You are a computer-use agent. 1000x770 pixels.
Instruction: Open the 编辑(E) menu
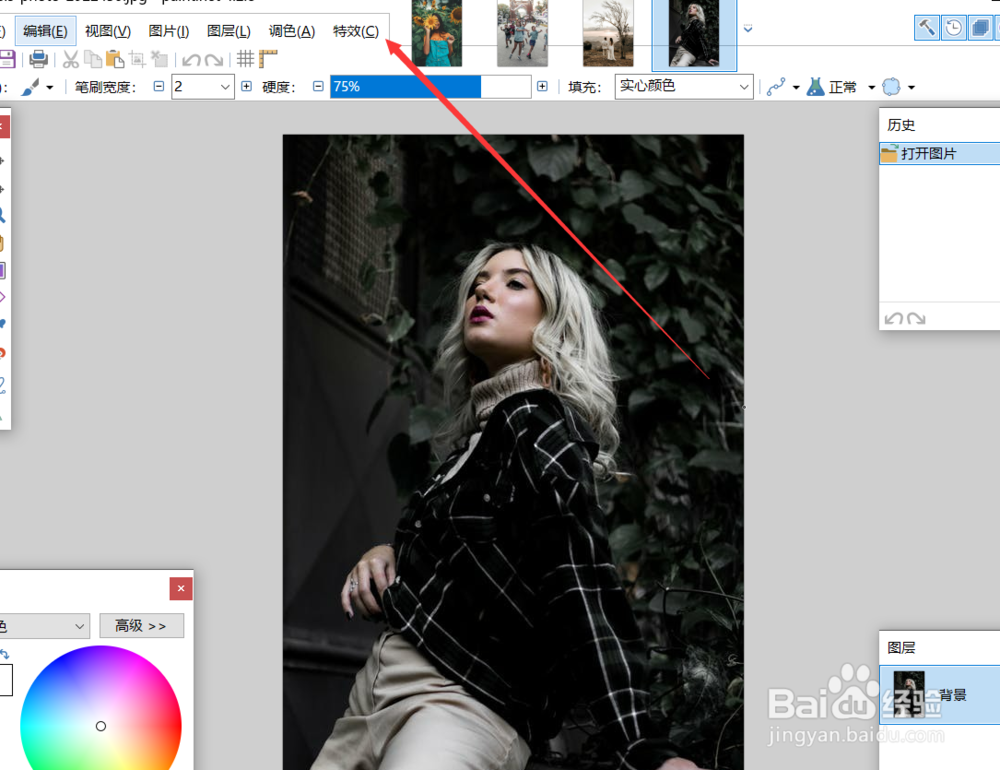click(x=45, y=31)
